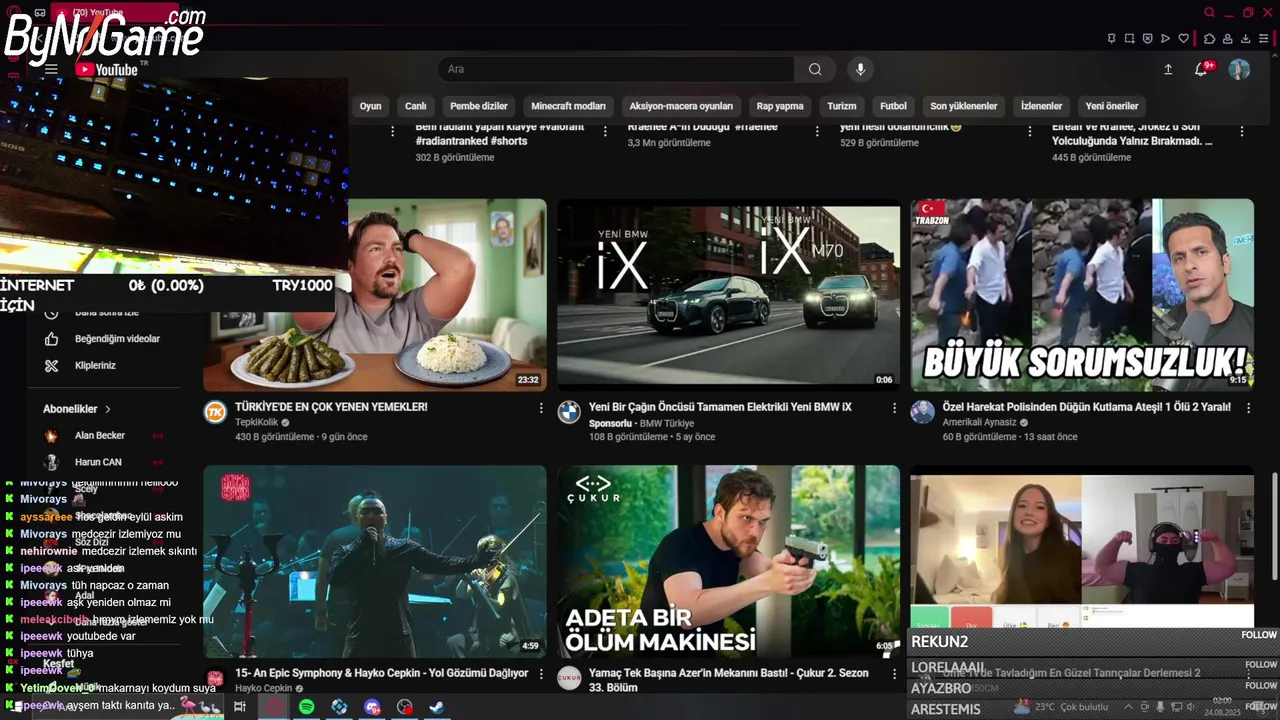
Task: Open Spotify from the taskbar
Action: (306, 707)
